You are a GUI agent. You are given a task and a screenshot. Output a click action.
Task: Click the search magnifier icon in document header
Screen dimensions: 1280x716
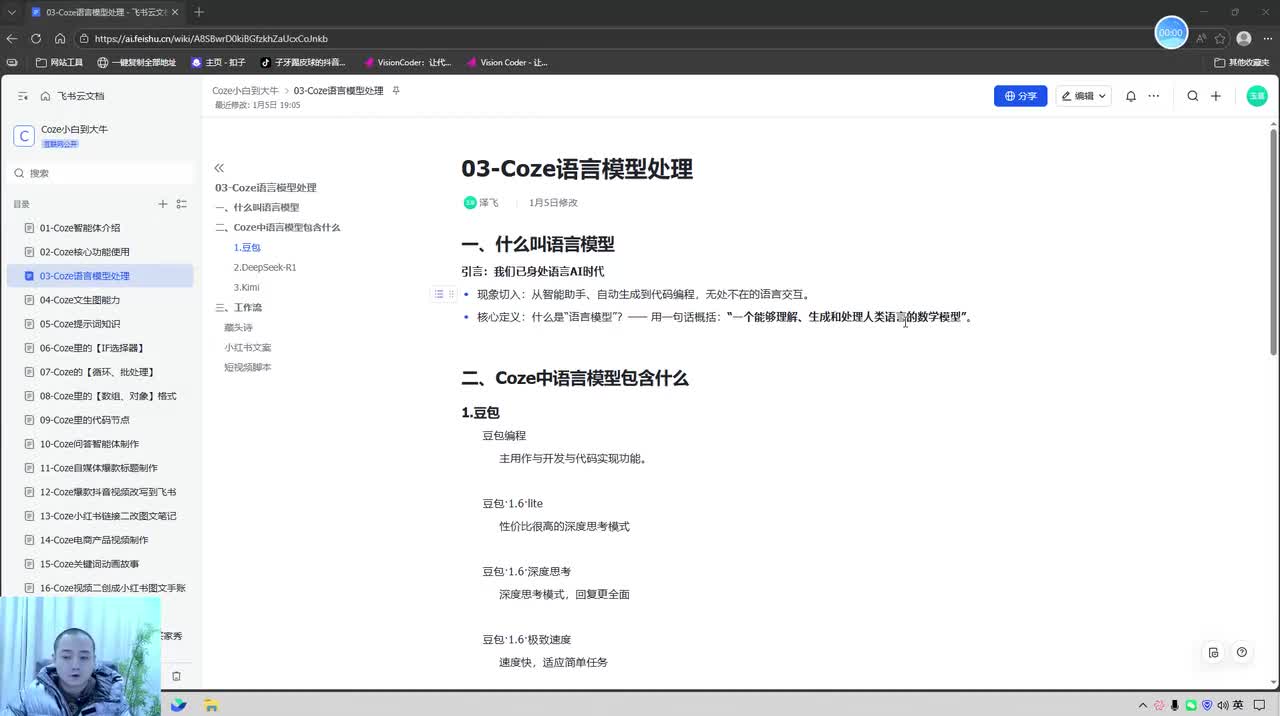(1193, 96)
